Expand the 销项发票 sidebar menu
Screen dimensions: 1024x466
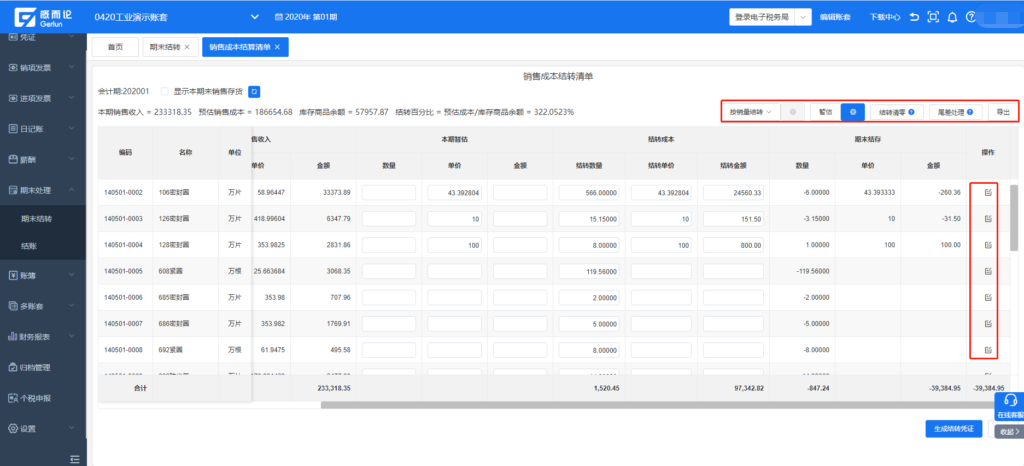tap(42, 67)
